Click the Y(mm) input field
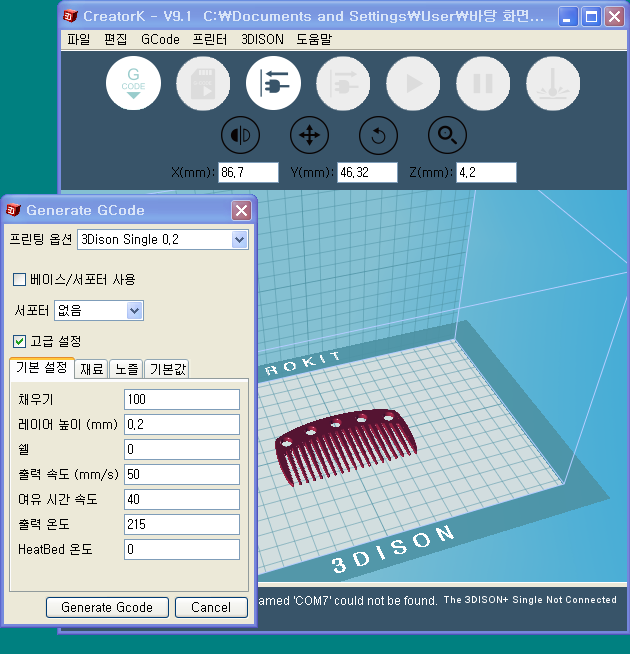Viewport: 630px width, 654px height. (x=367, y=172)
